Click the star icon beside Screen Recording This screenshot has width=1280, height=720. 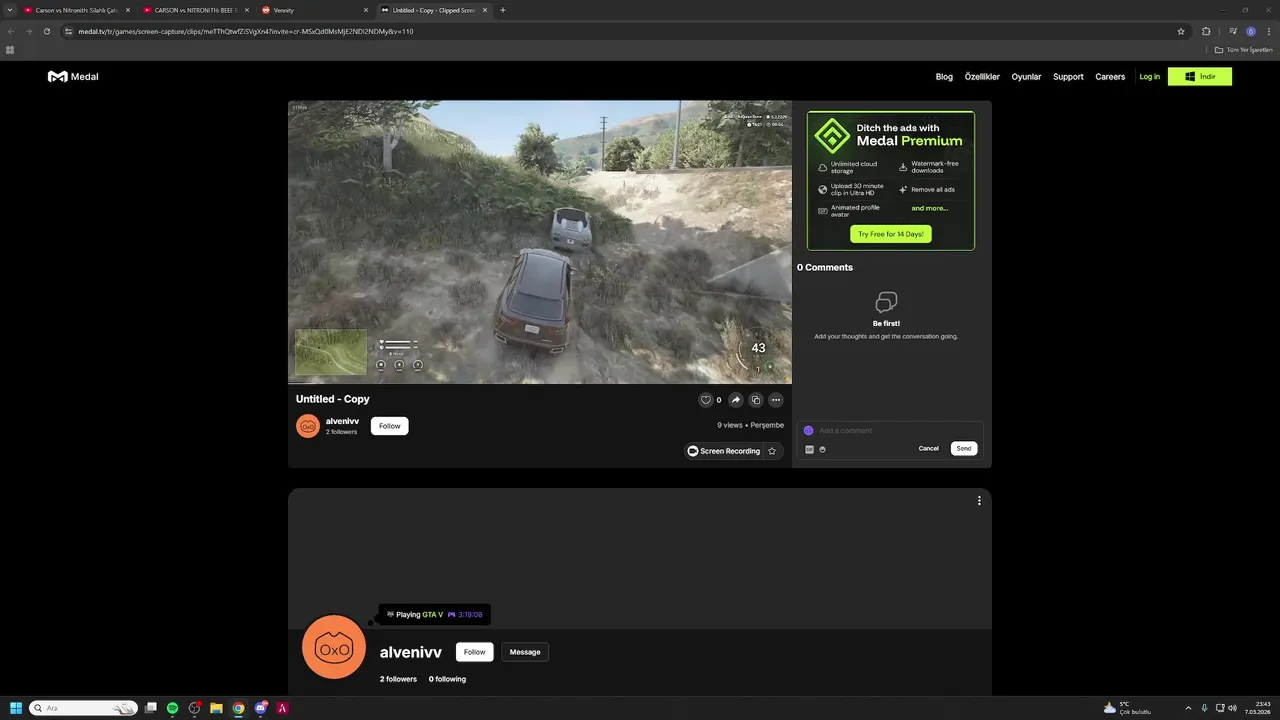point(772,451)
